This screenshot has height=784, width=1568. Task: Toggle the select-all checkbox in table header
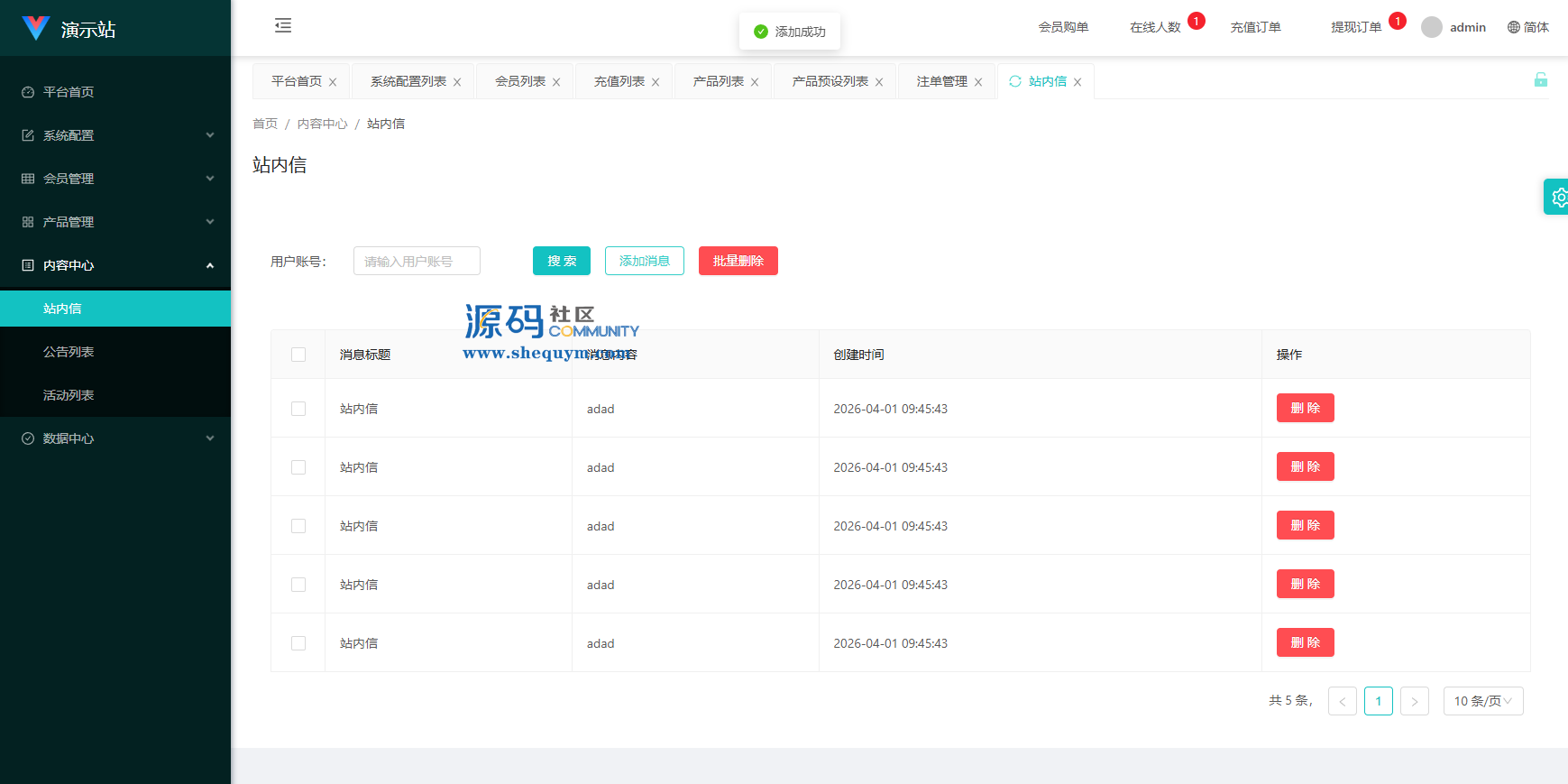(298, 355)
